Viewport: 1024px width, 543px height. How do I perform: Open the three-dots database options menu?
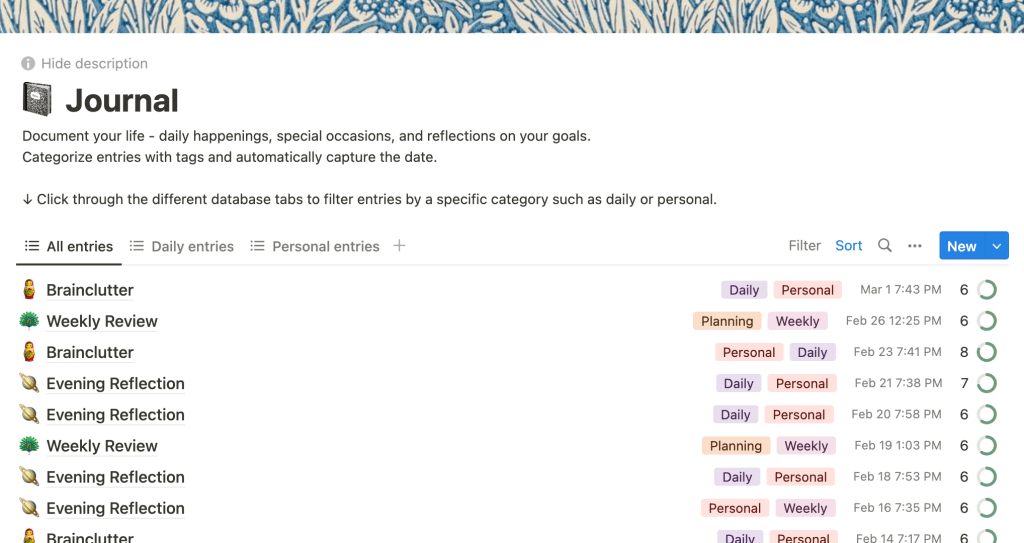[x=915, y=246]
